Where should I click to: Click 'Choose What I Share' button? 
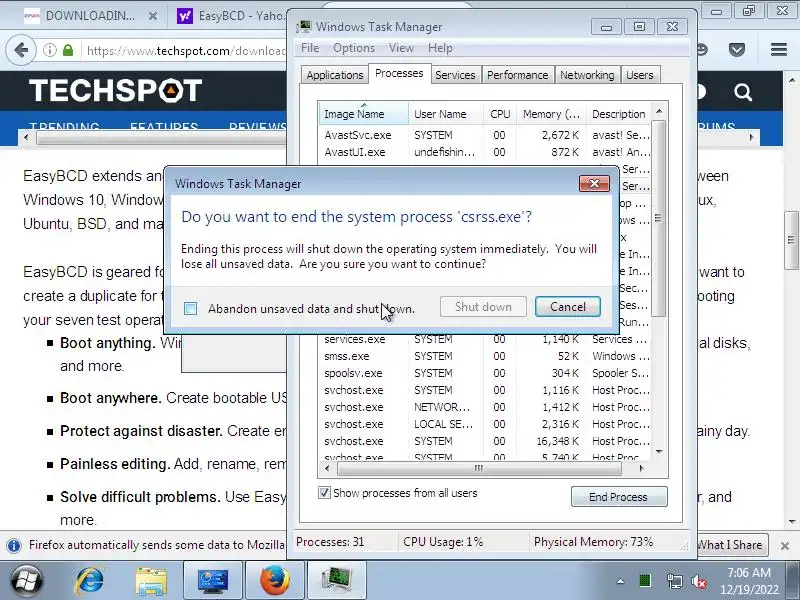[x=733, y=545]
